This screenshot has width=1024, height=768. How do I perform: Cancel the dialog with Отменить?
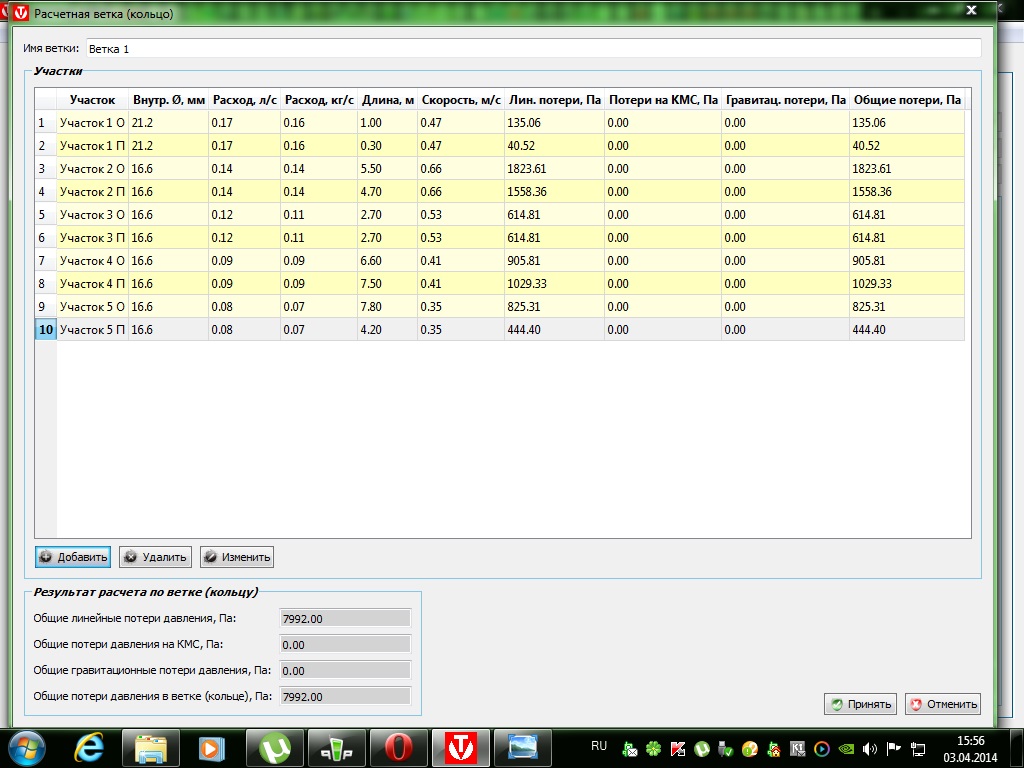pos(942,704)
